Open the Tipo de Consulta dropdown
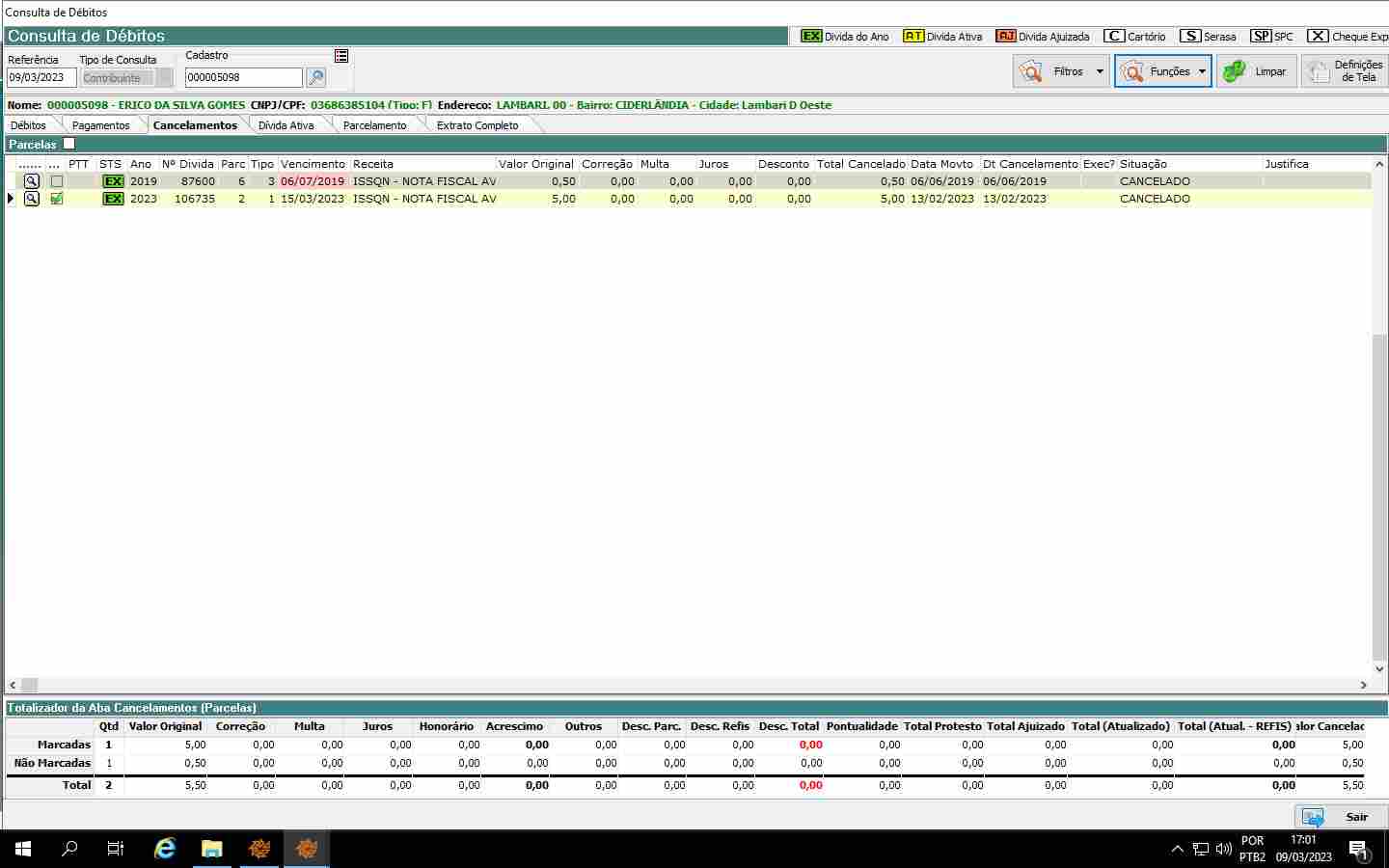 pyautogui.click(x=165, y=78)
